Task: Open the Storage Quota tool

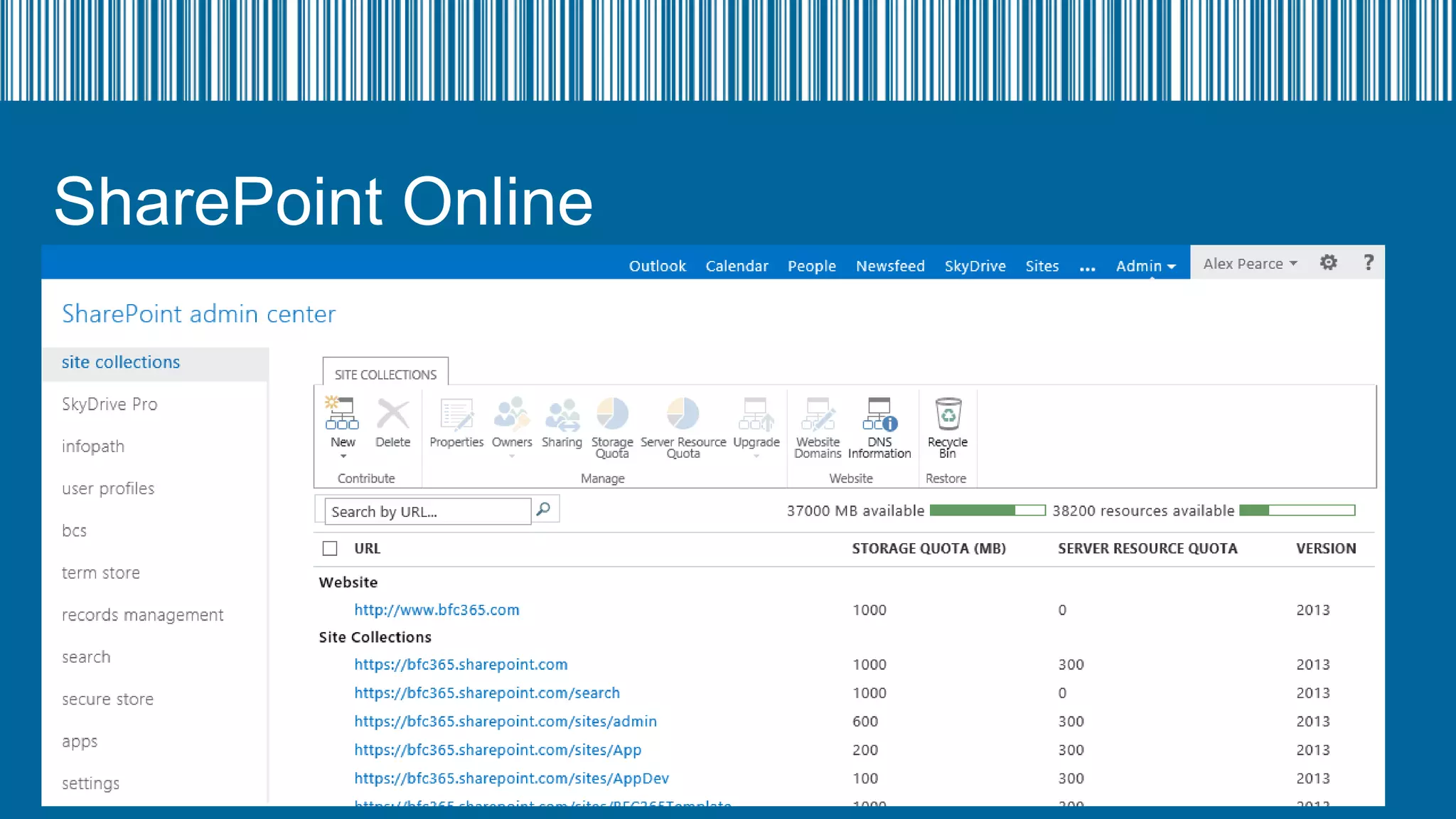Action: click(612, 427)
